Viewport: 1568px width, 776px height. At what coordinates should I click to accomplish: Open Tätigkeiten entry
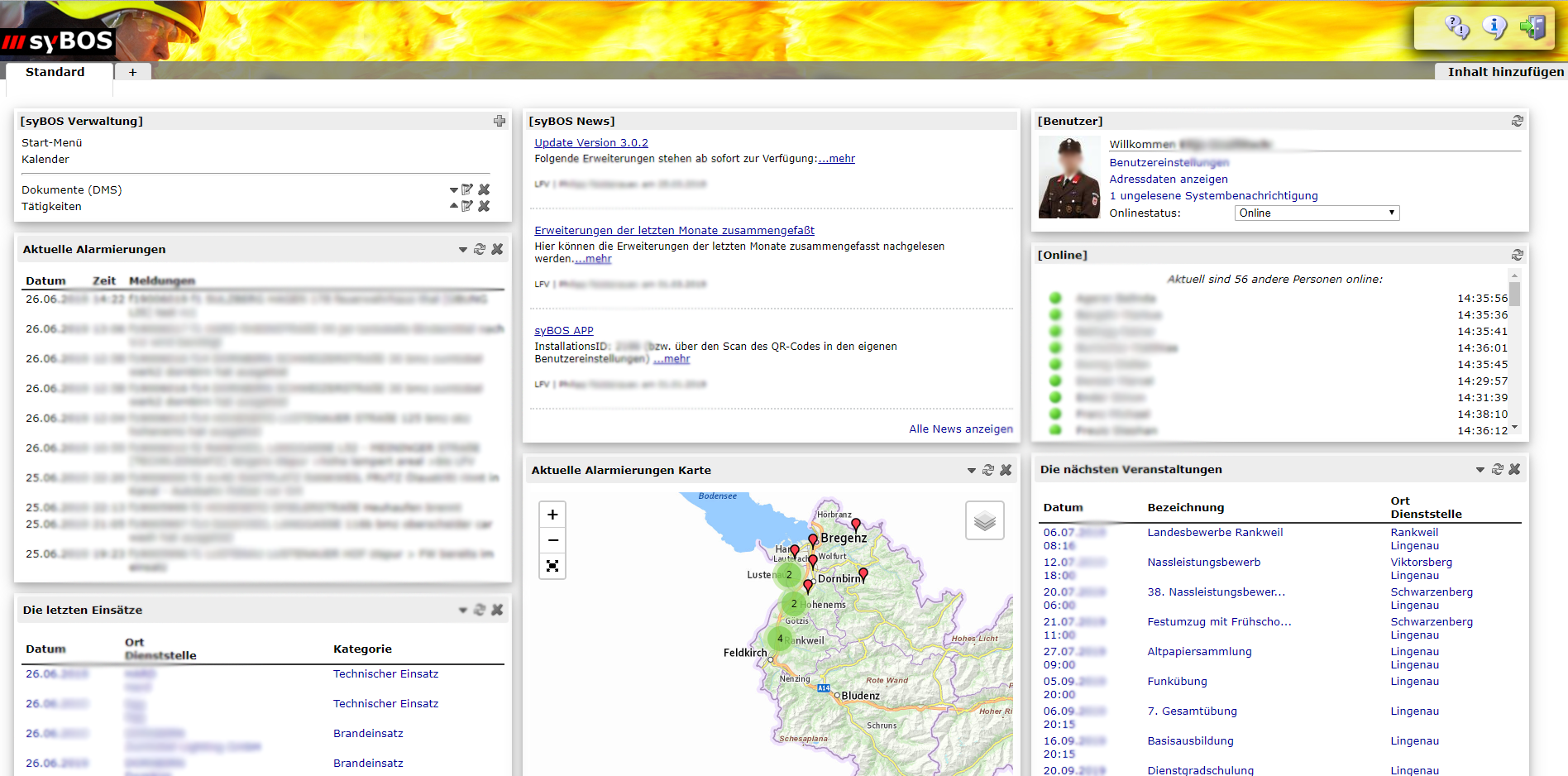click(51, 207)
